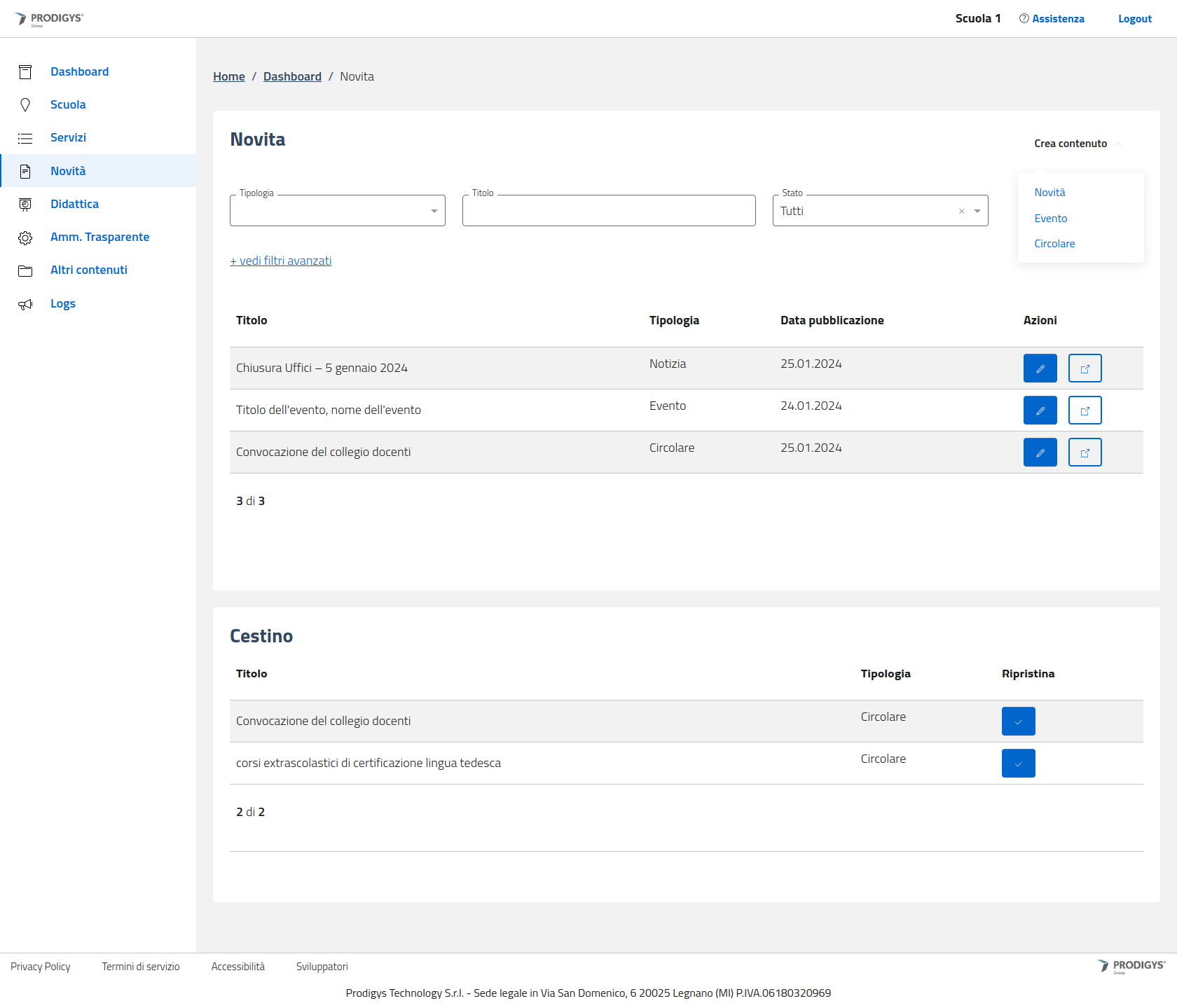Open Convocazione del collegio docenti in new window
Image resolution: width=1177 pixels, height=1008 pixels.
pyautogui.click(x=1085, y=453)
